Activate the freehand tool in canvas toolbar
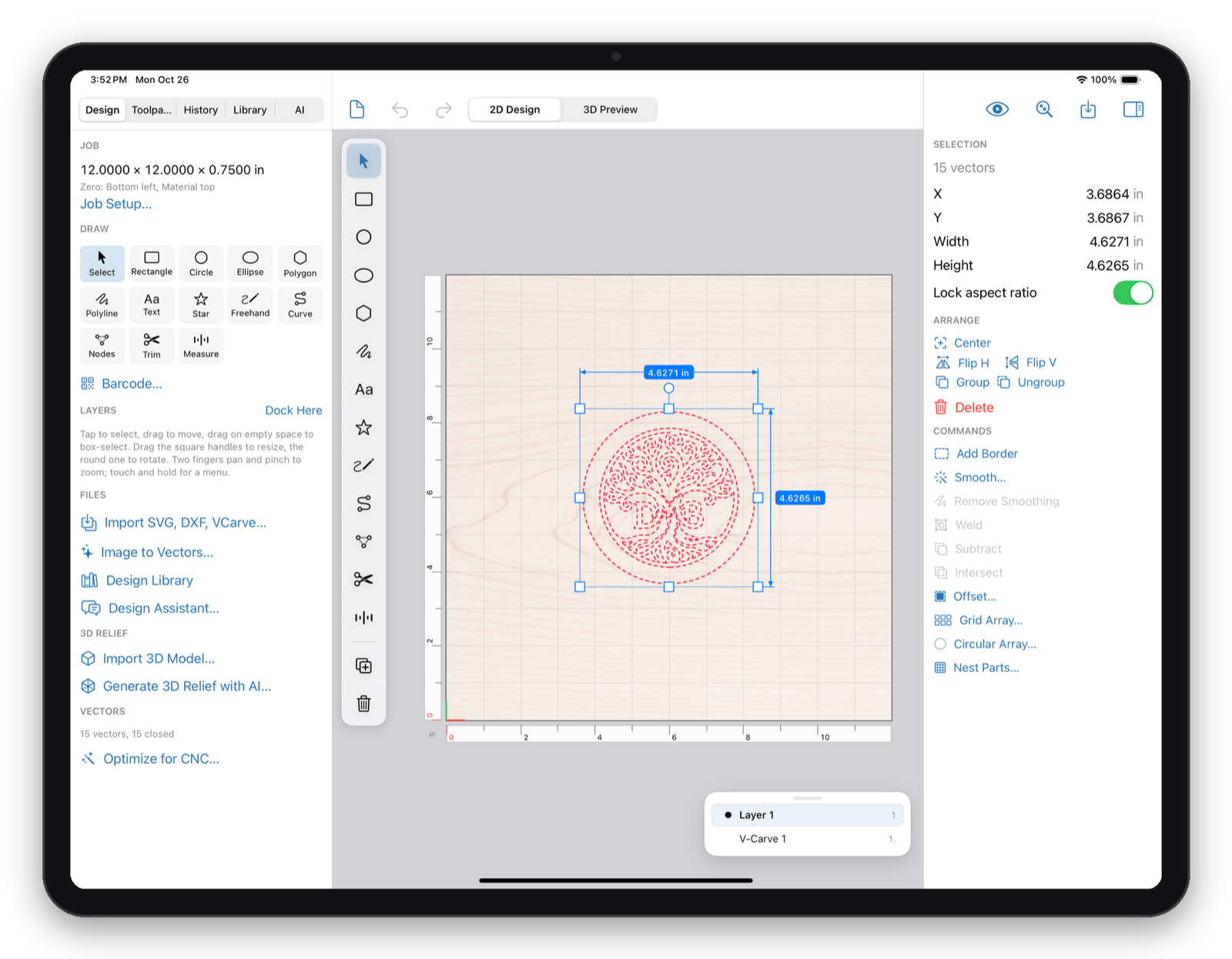This screenshot has height=959, width=1232. [x=363, y=465]
